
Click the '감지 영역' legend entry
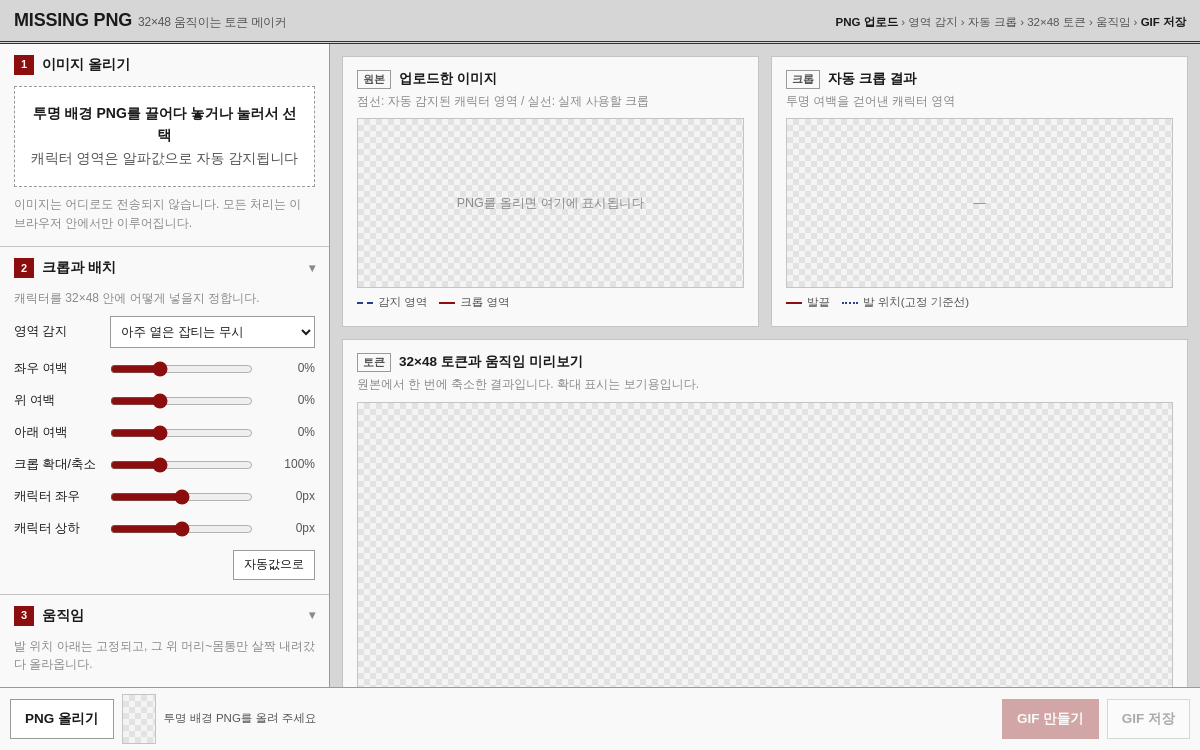pyautogui.click(x=392, y=302)
